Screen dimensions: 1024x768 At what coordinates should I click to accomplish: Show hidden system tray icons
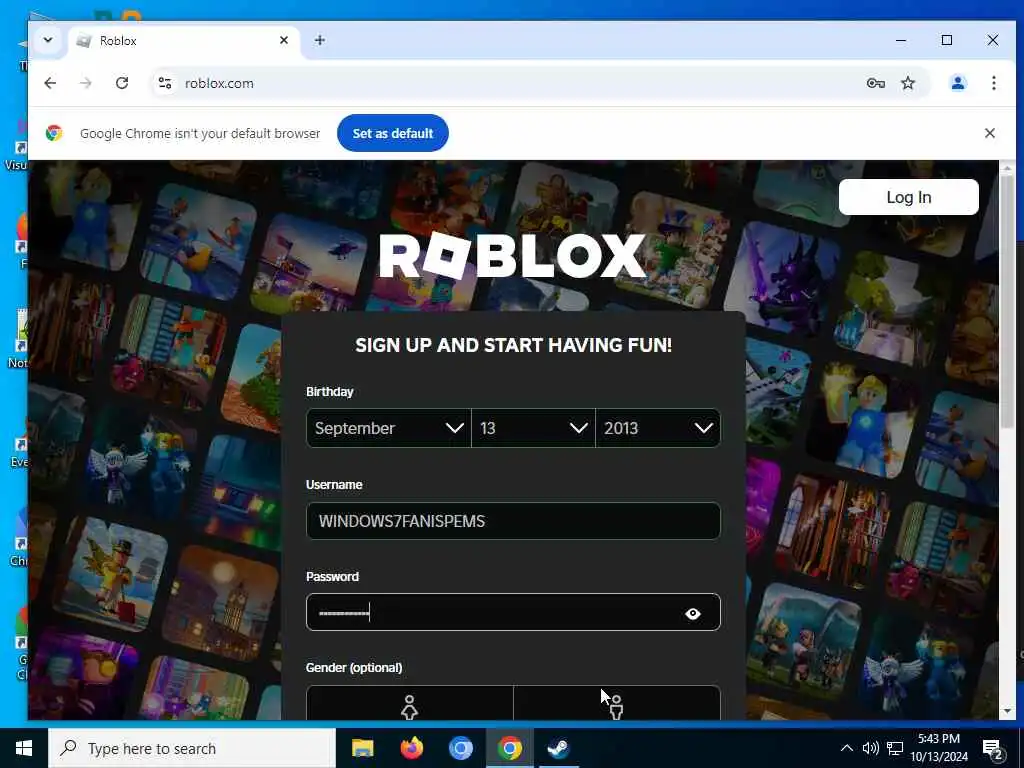click(x=846, y=748)
